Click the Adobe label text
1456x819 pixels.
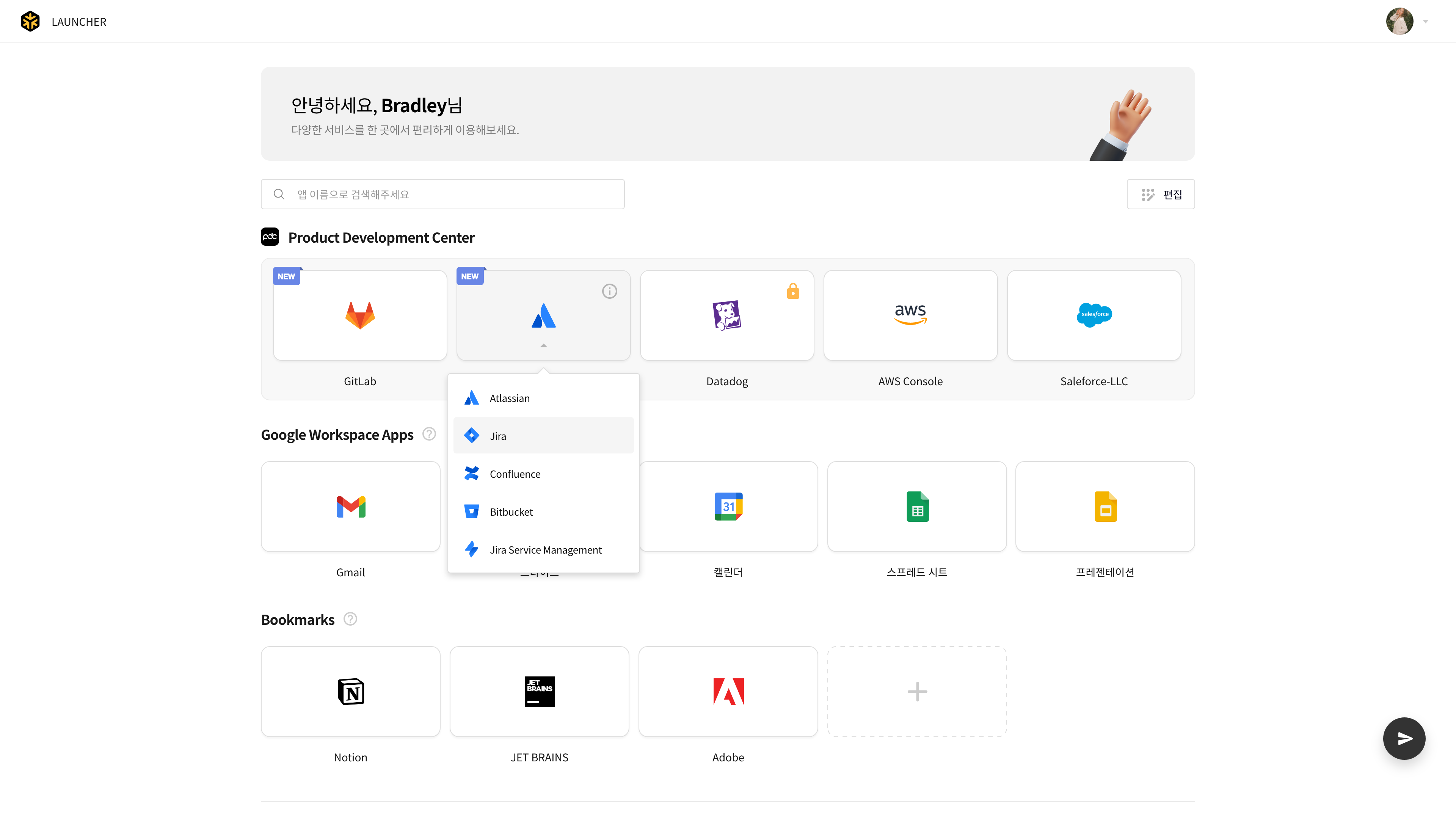(x=728, y=758)
